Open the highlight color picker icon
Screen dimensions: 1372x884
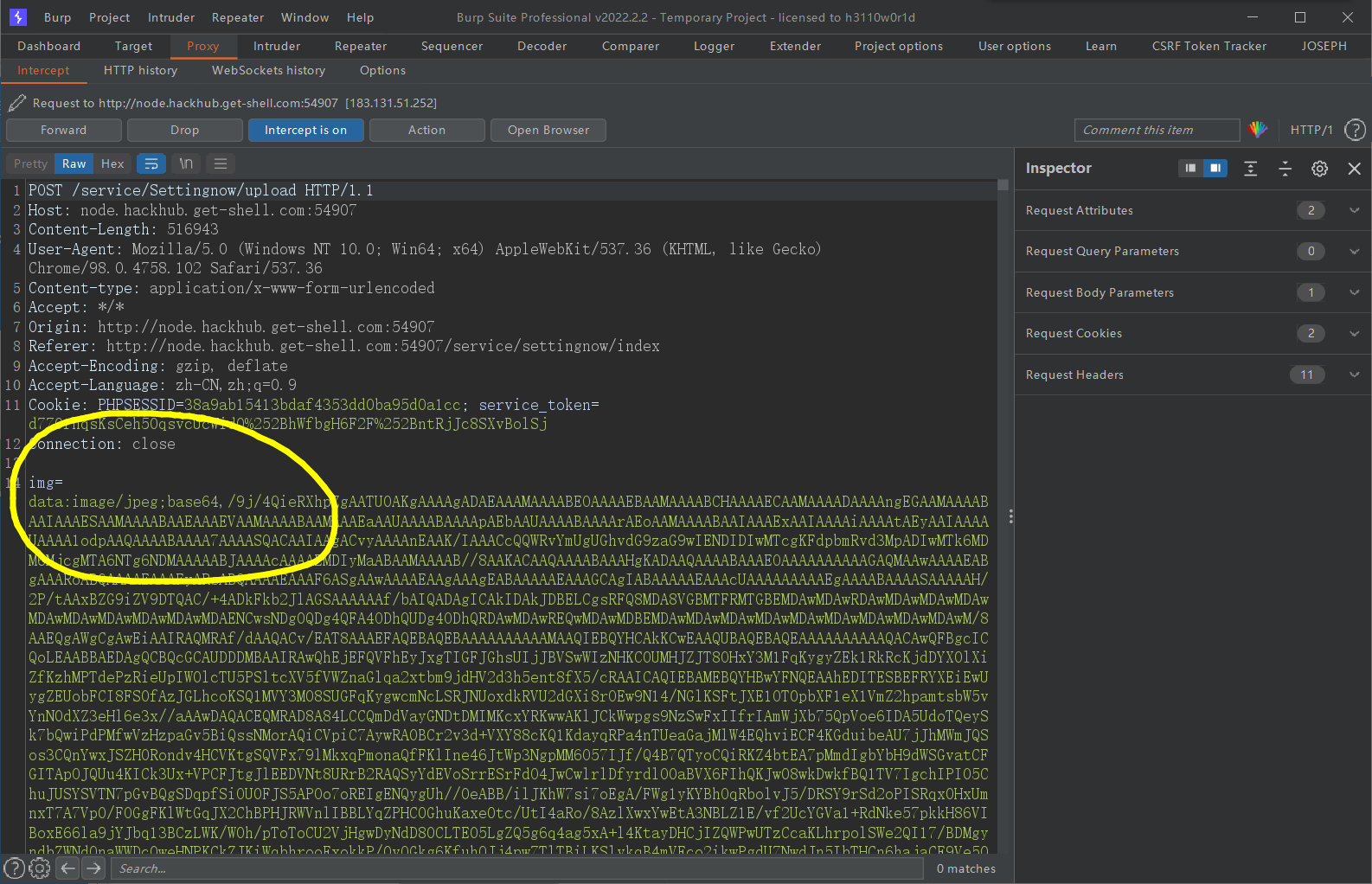[1258, 130]
